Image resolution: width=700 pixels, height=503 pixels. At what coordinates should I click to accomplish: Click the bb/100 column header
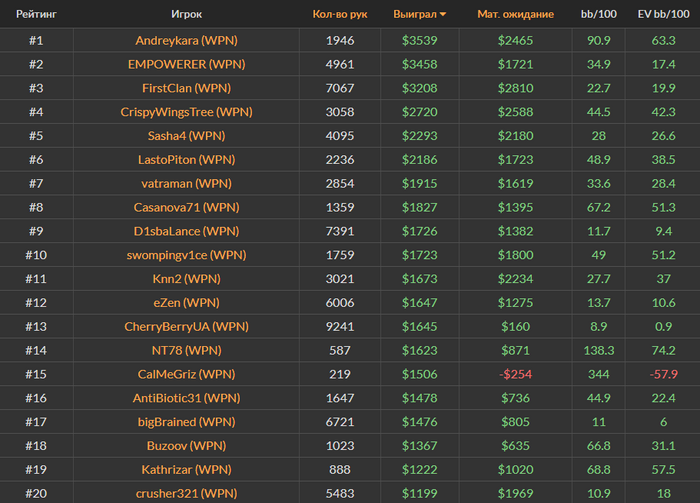point(598,14)
